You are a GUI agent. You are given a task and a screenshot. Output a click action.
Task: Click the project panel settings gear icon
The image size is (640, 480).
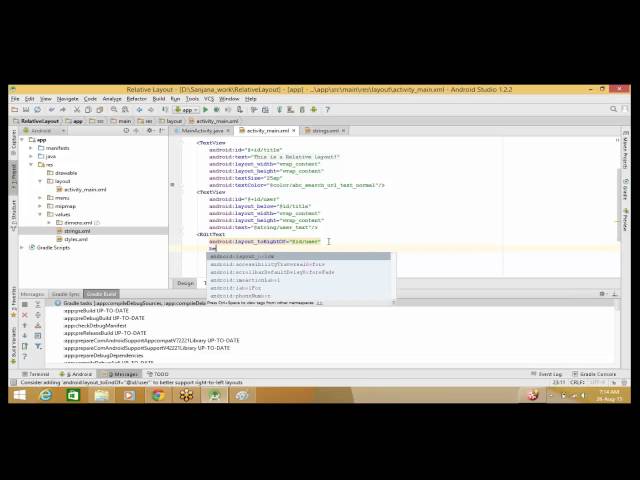pyautogui.click(x=150, y=131)
